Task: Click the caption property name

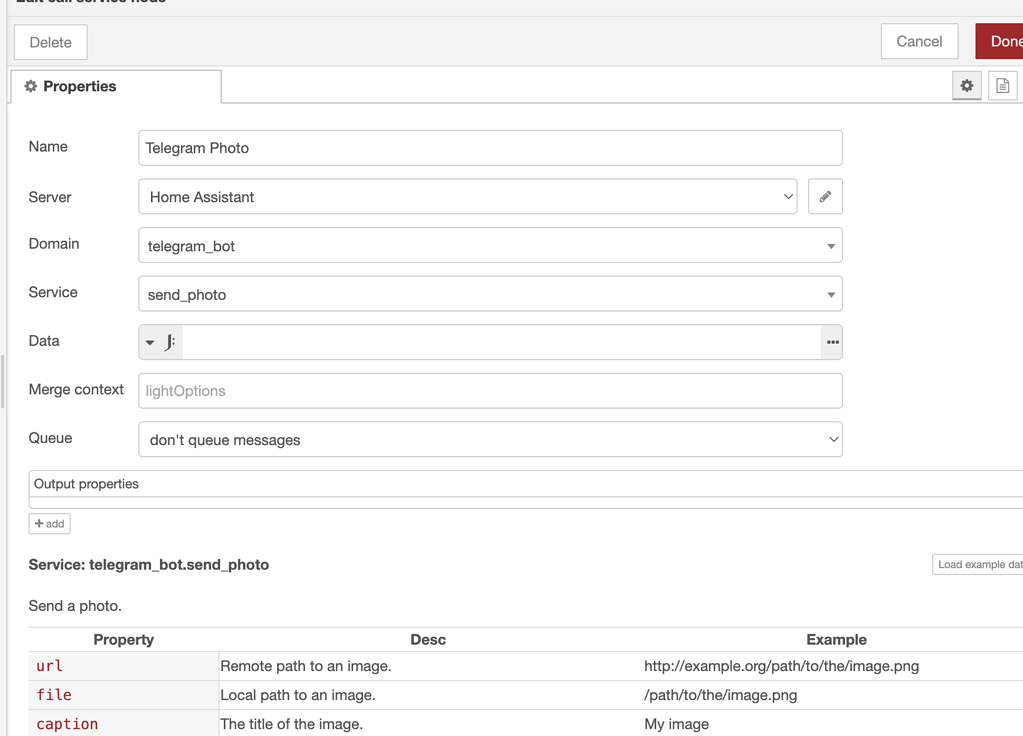Action: (x=67, y=724)
